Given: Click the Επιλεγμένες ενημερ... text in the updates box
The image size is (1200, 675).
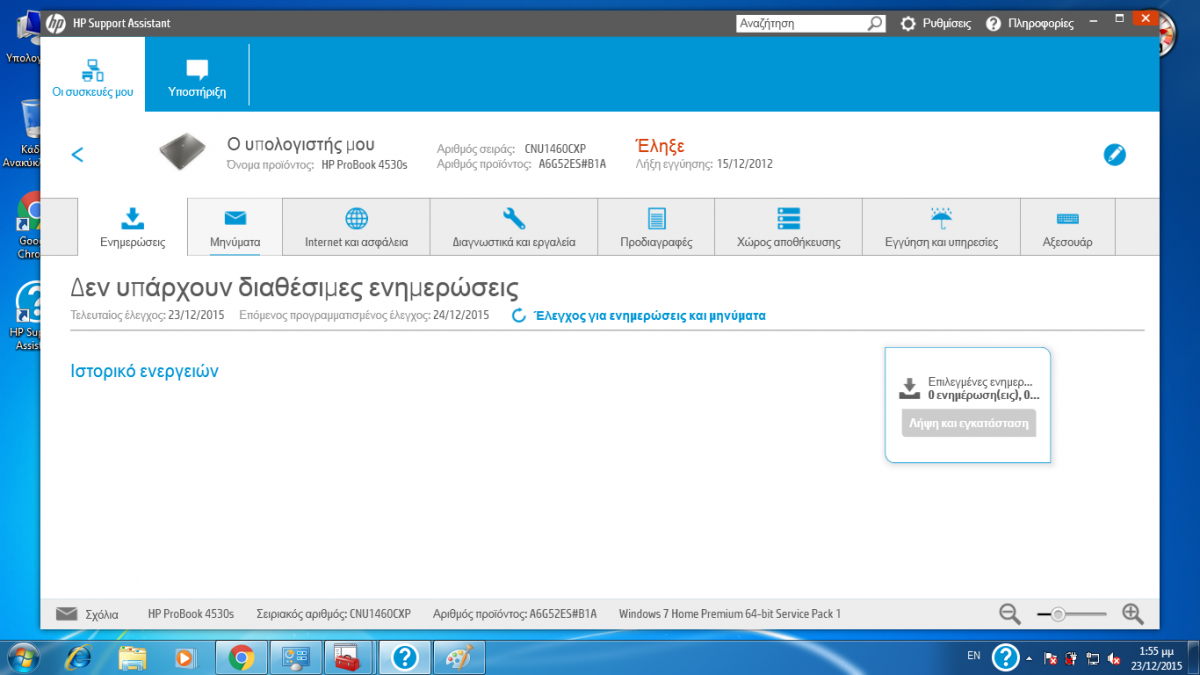Looking at the screenshot, I should pyautogui.click(x=980, y=382).
